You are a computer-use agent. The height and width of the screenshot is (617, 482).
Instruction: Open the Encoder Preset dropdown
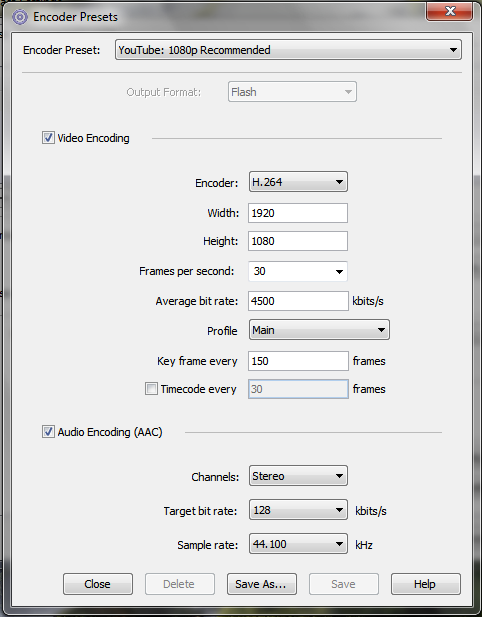pyautogui.click(x=288, y=50)
